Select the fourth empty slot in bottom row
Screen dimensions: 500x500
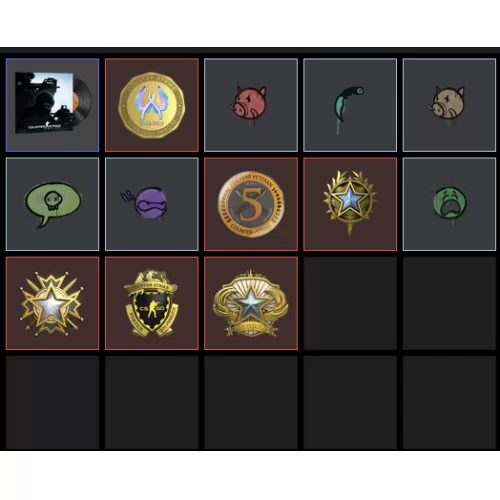pos(350,402)
